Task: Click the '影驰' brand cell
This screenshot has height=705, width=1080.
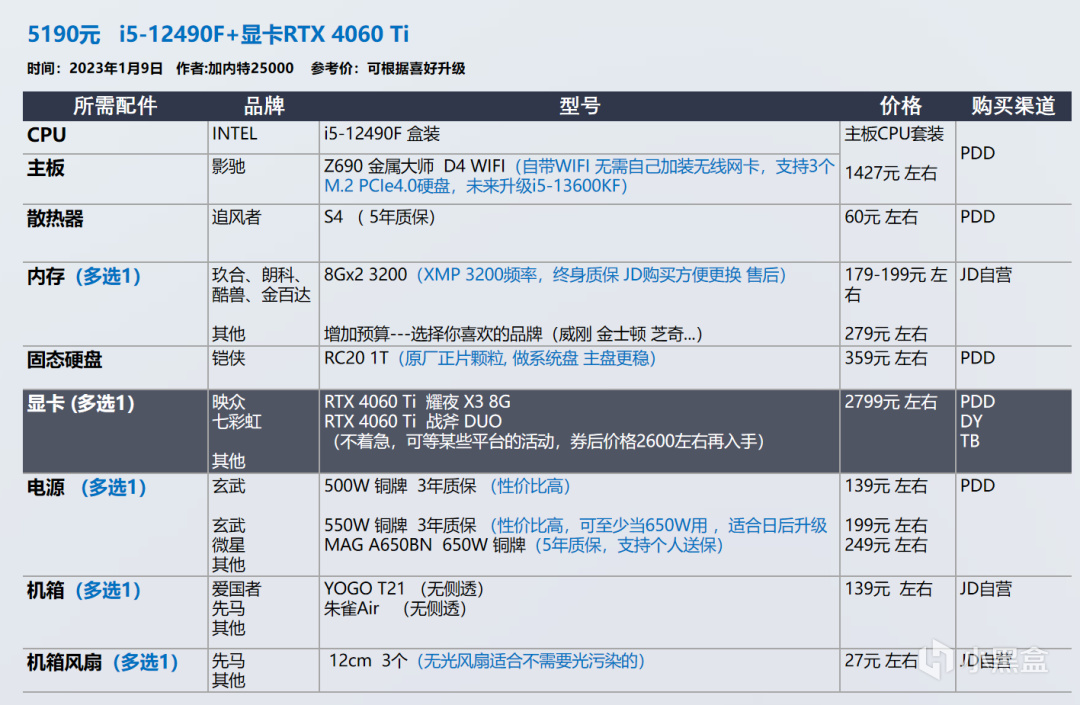Action: point(229,167)
